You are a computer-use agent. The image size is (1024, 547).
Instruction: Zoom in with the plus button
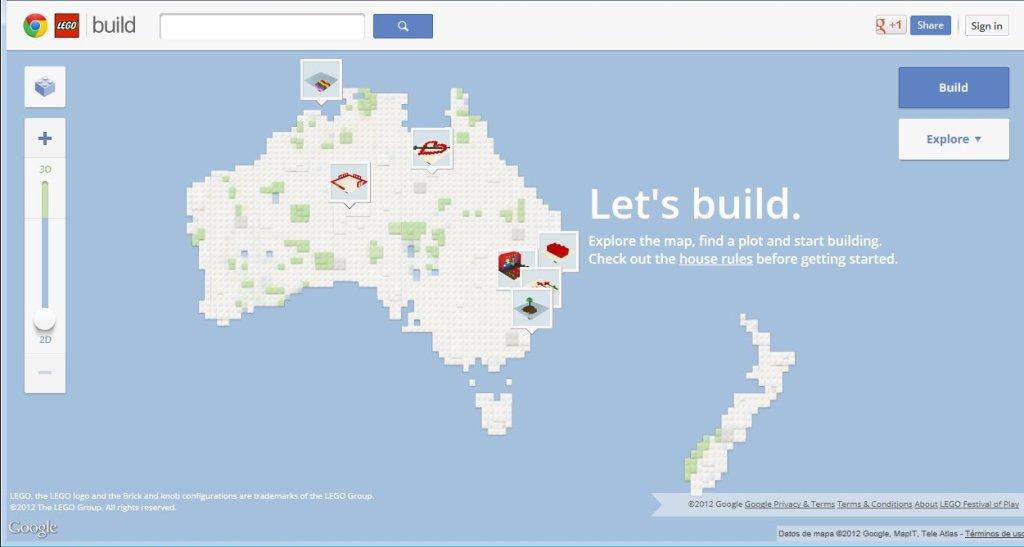pyautogui.click(x=45, y=138)
